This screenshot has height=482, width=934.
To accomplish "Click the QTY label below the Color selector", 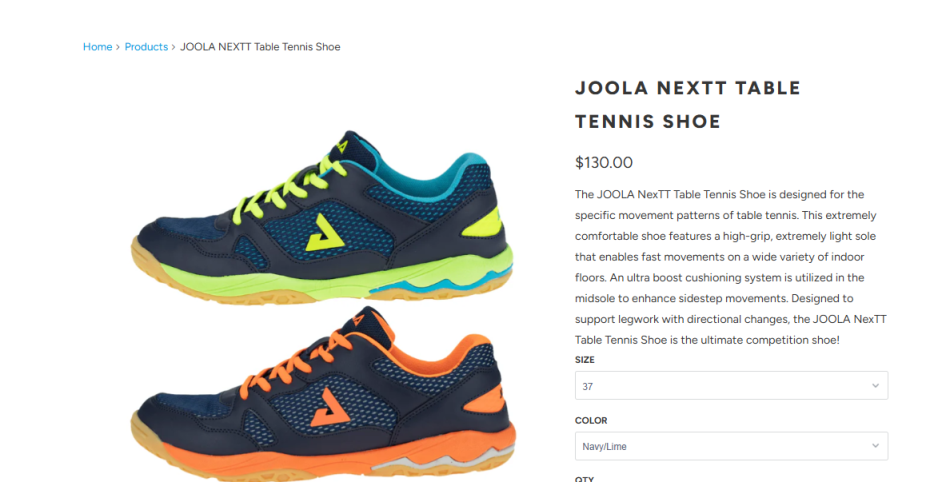I will (584, 479).
